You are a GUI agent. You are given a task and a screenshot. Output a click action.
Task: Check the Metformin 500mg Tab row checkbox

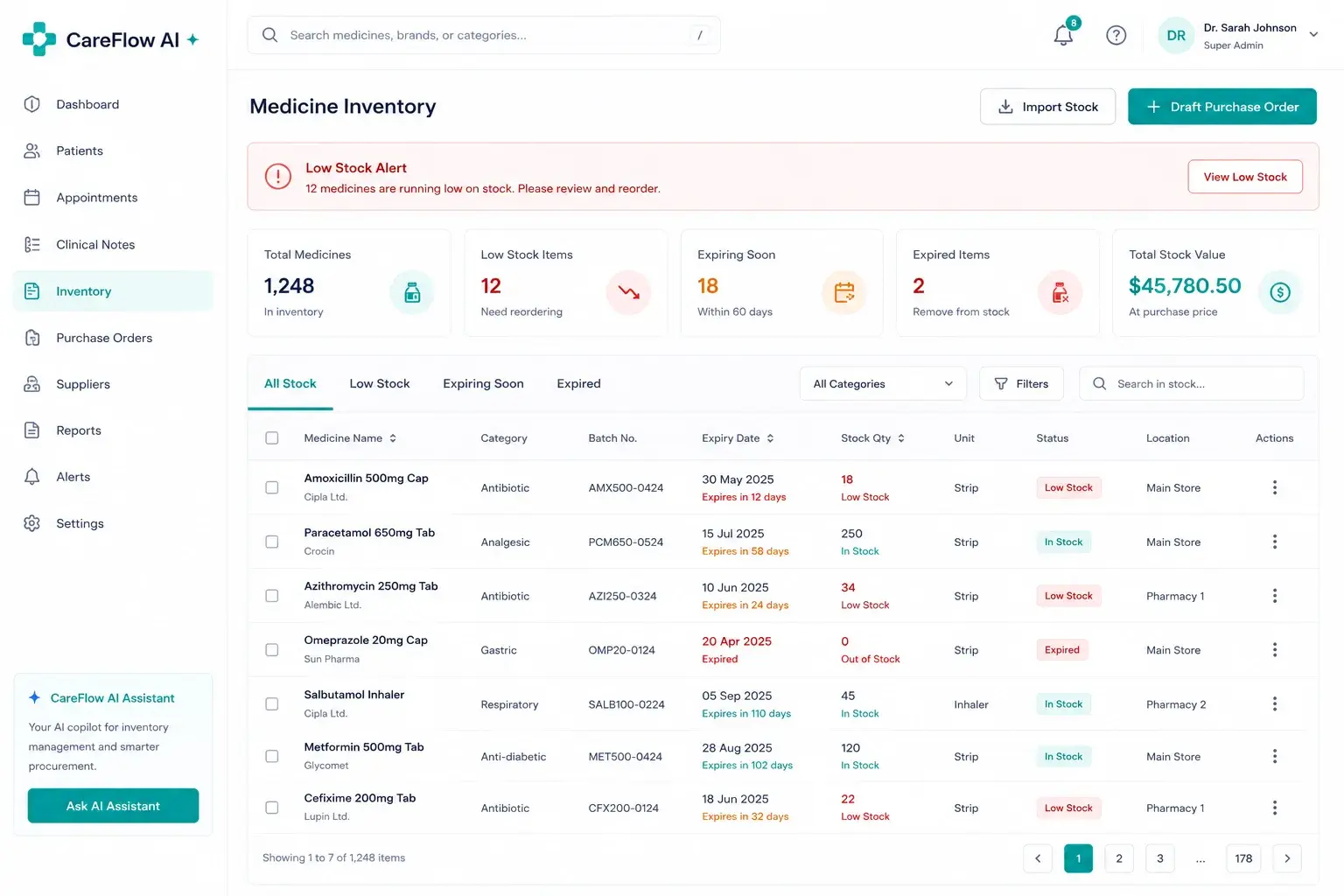272,756
